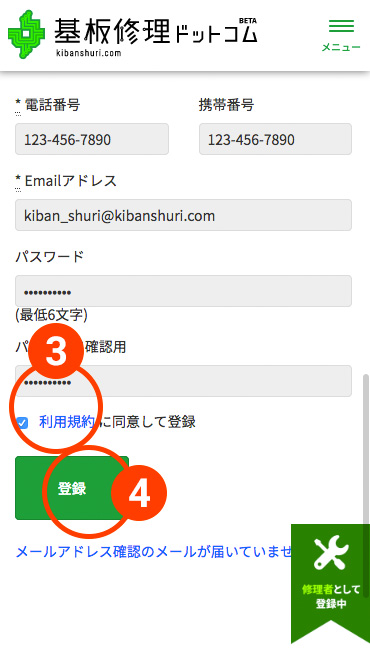Click the green 登録 button
370x650 pixels.
coord(72,488)
